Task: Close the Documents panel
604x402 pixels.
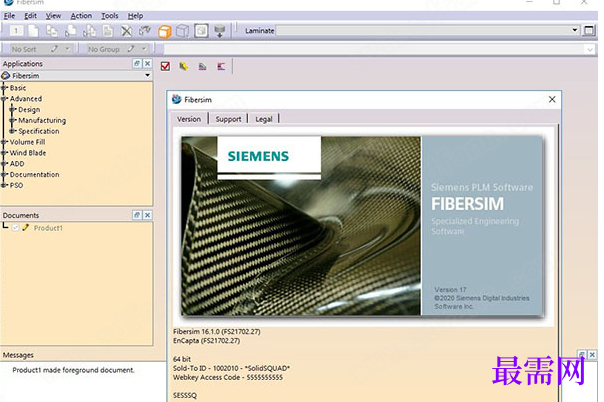Action: coord(148,215)
